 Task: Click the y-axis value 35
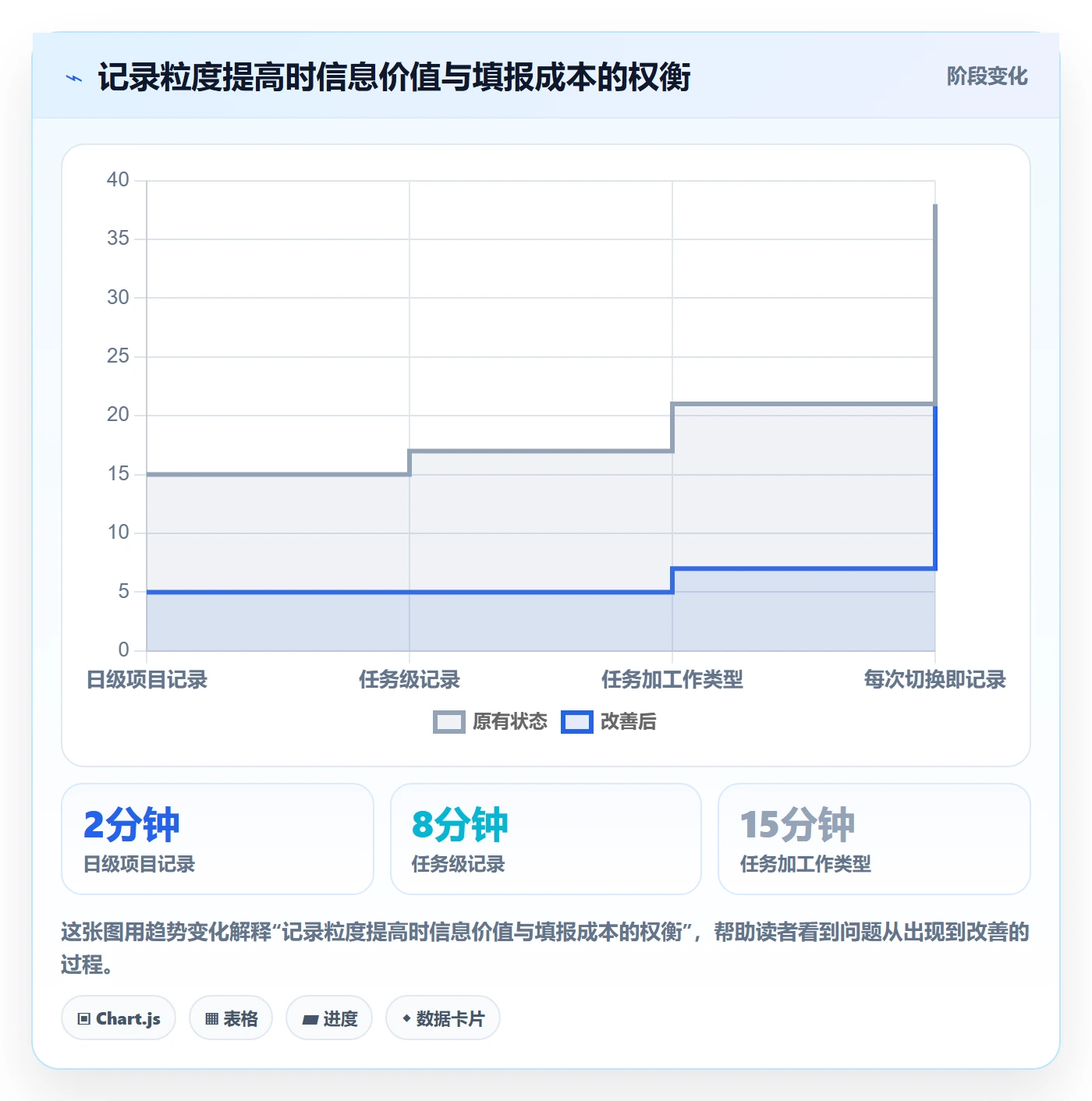118,239
